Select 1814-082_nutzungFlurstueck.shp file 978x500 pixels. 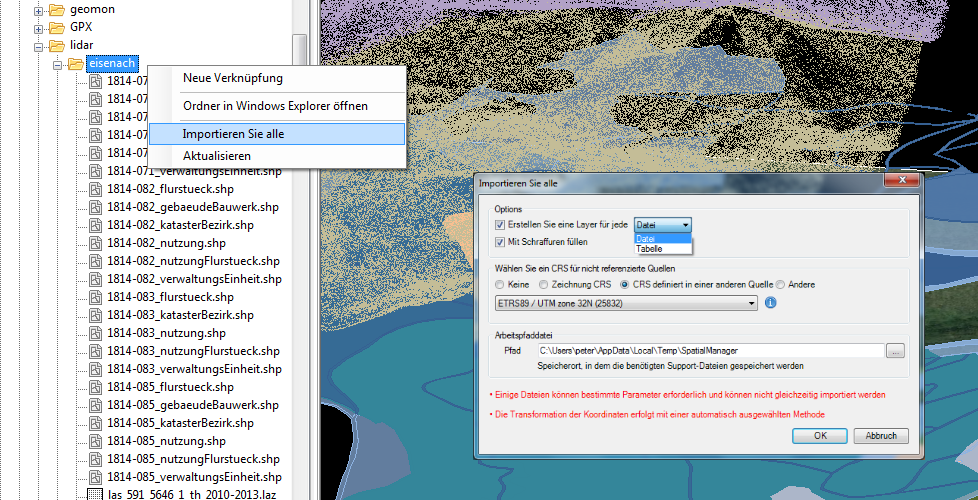[193, 261]
